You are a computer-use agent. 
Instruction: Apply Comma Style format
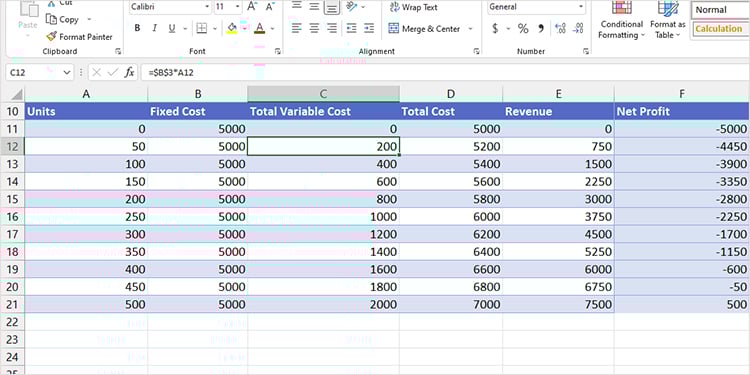541,29
